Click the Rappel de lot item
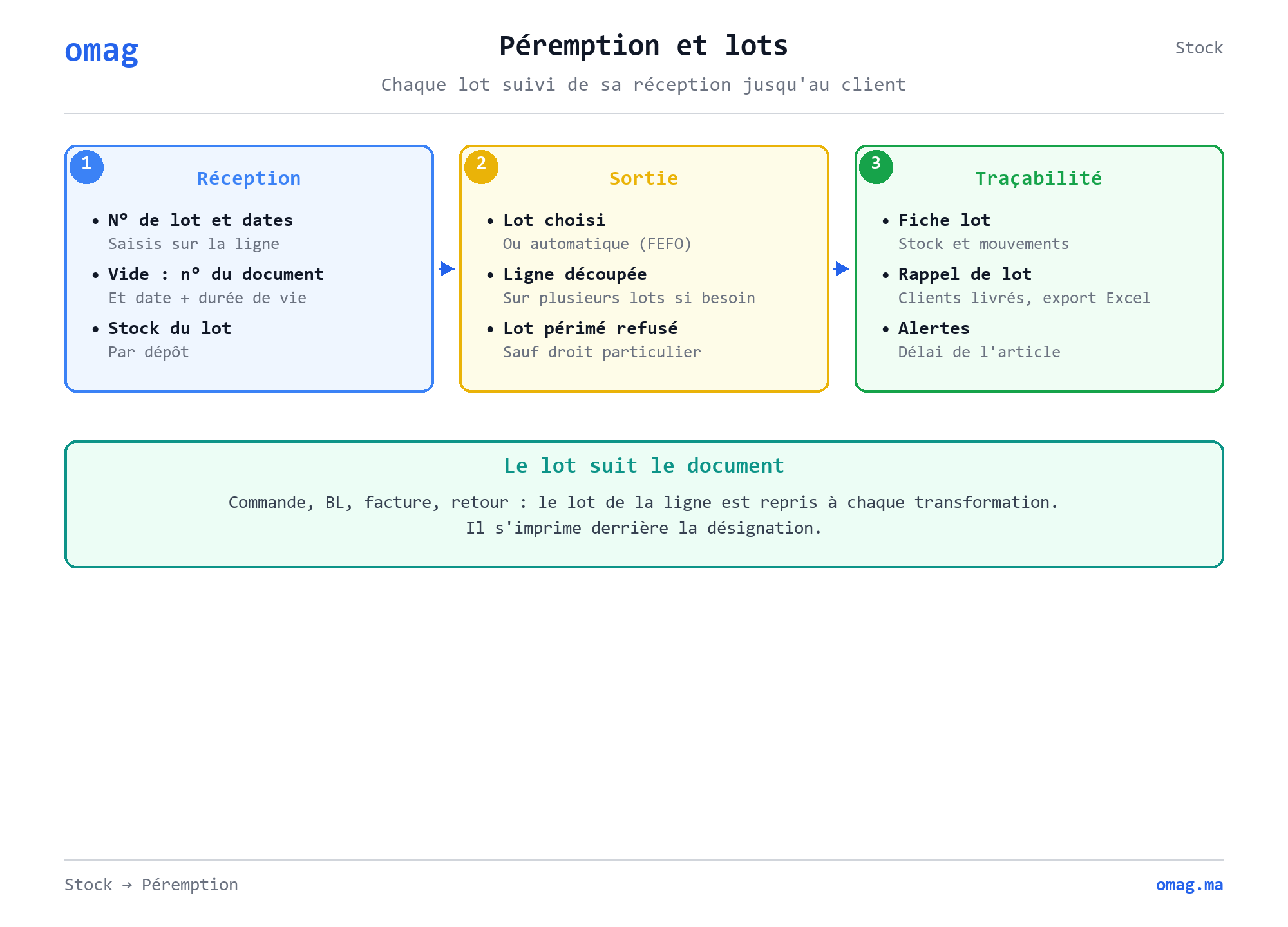 pyautogui.click(x=965, y=274)
